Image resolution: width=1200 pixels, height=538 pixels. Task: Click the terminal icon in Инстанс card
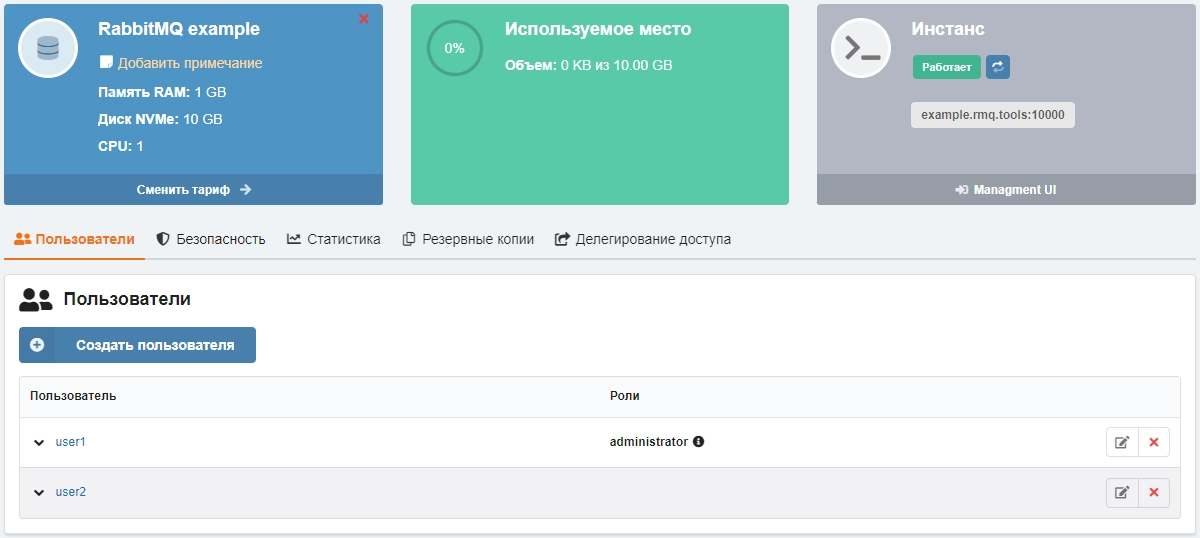coord(861,48)
